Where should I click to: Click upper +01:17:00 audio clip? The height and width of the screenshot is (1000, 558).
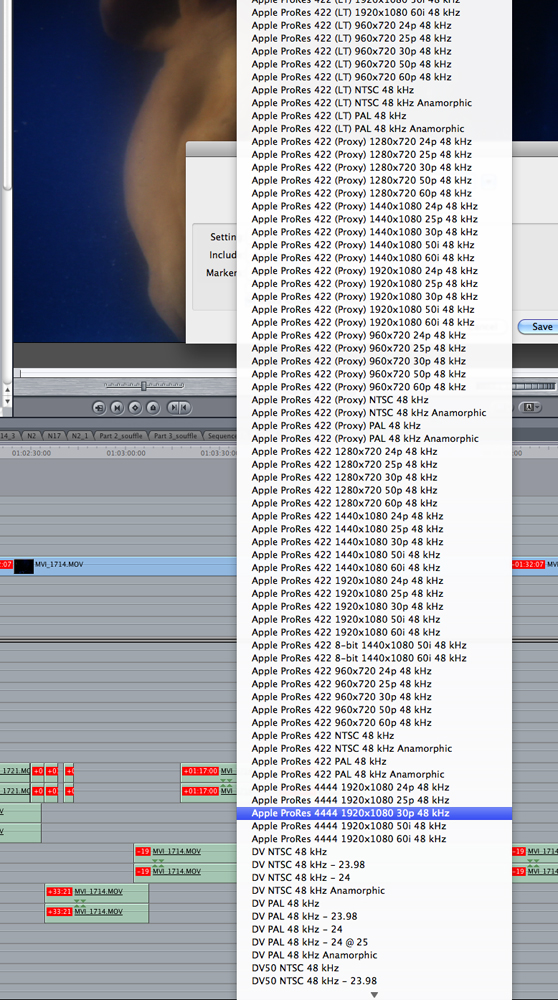click(209, 771)
